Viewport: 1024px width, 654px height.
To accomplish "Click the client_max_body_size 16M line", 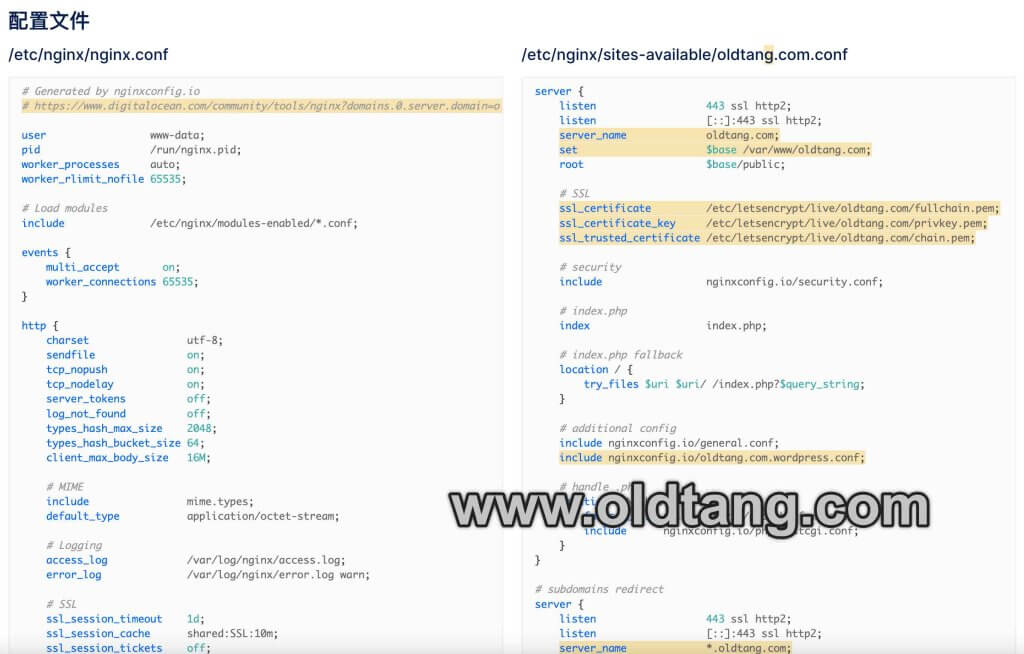I will tap(128, 458).
